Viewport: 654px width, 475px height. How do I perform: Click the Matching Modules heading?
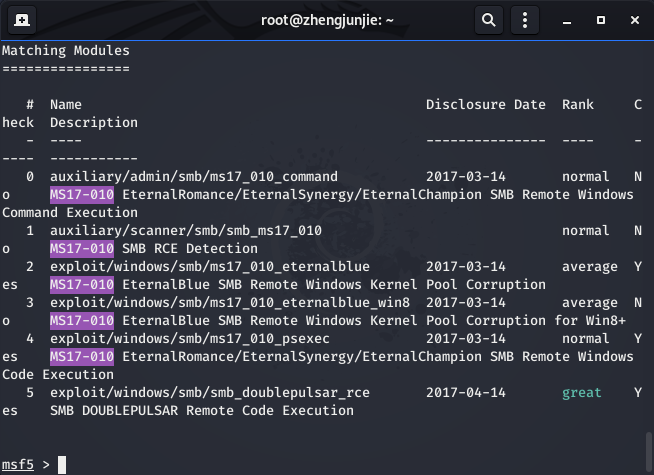(66, 50)
